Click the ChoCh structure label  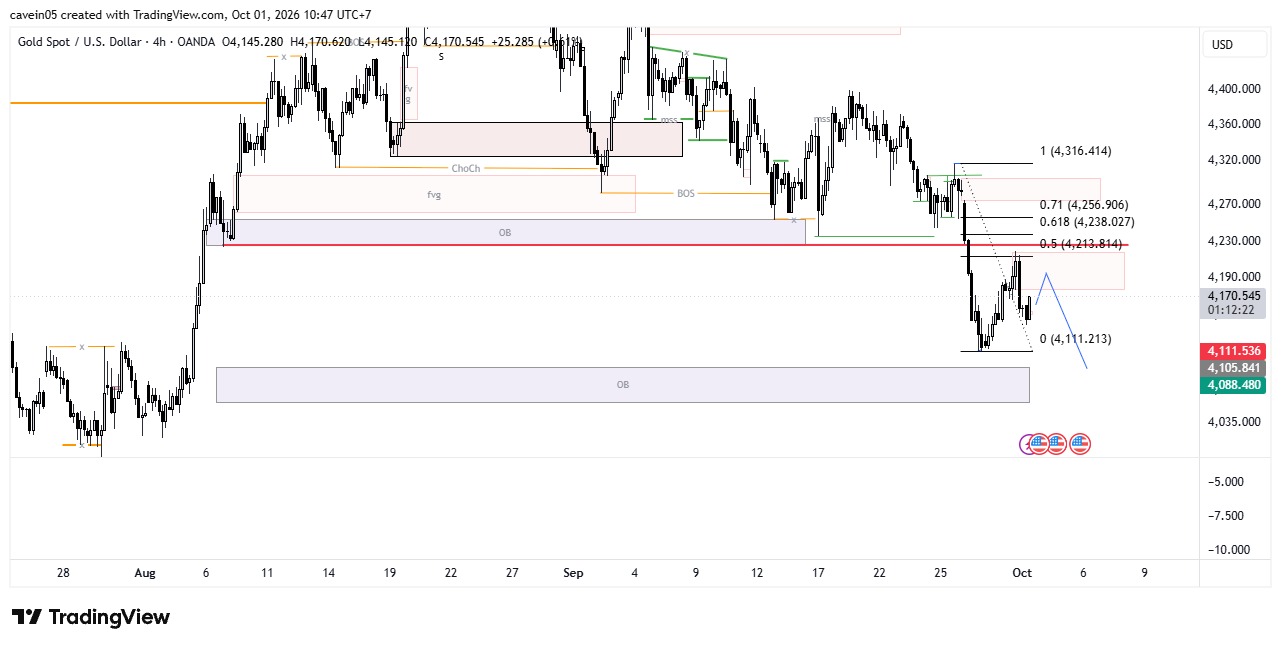(x=466, y=168)
